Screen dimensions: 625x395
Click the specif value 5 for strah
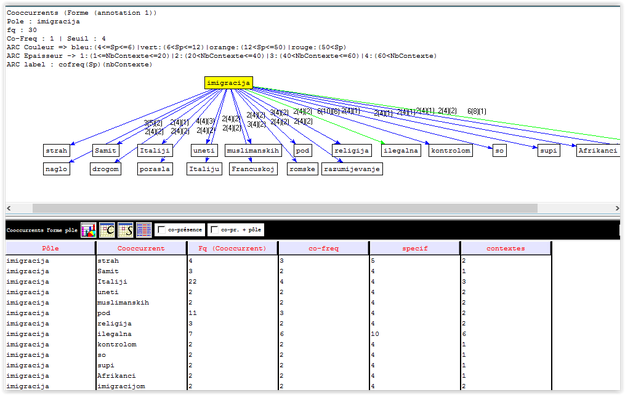415,261
